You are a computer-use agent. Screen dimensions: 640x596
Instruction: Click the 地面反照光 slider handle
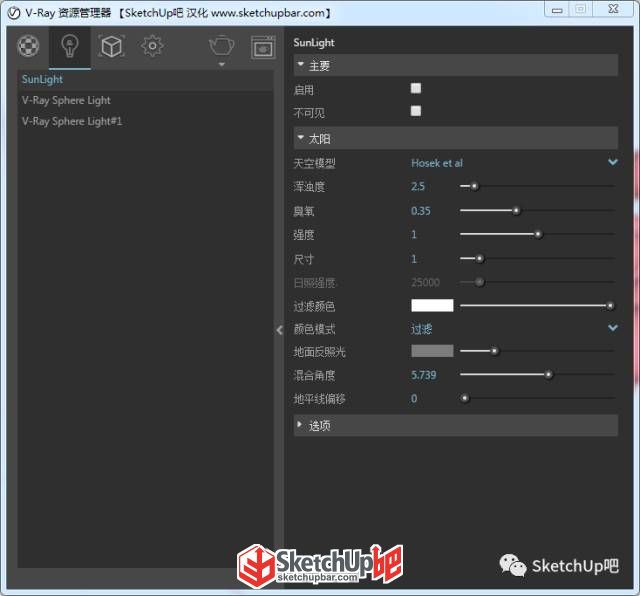[x=494, y=351]
